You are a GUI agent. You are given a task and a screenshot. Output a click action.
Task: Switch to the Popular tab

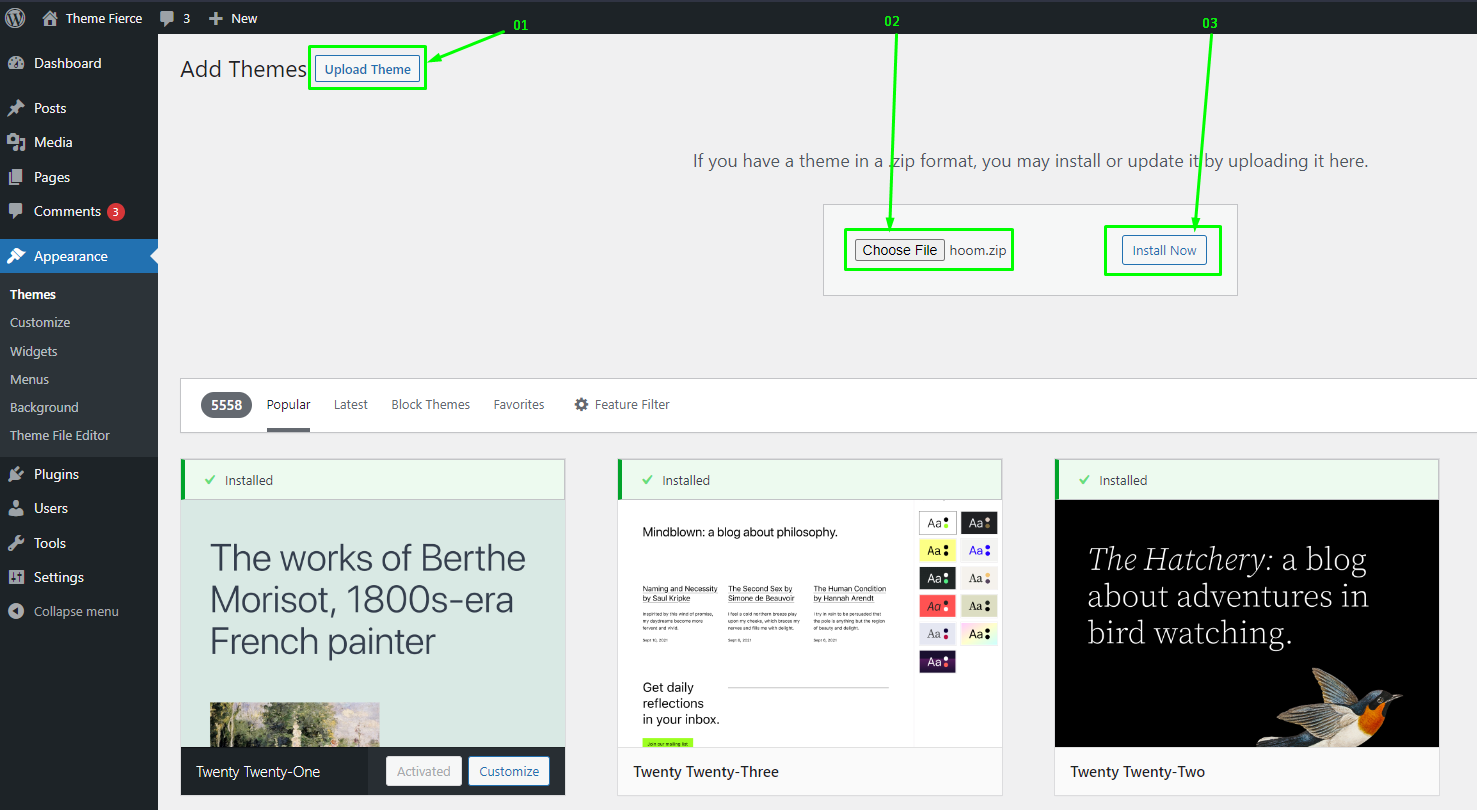(x=288, y=404)
